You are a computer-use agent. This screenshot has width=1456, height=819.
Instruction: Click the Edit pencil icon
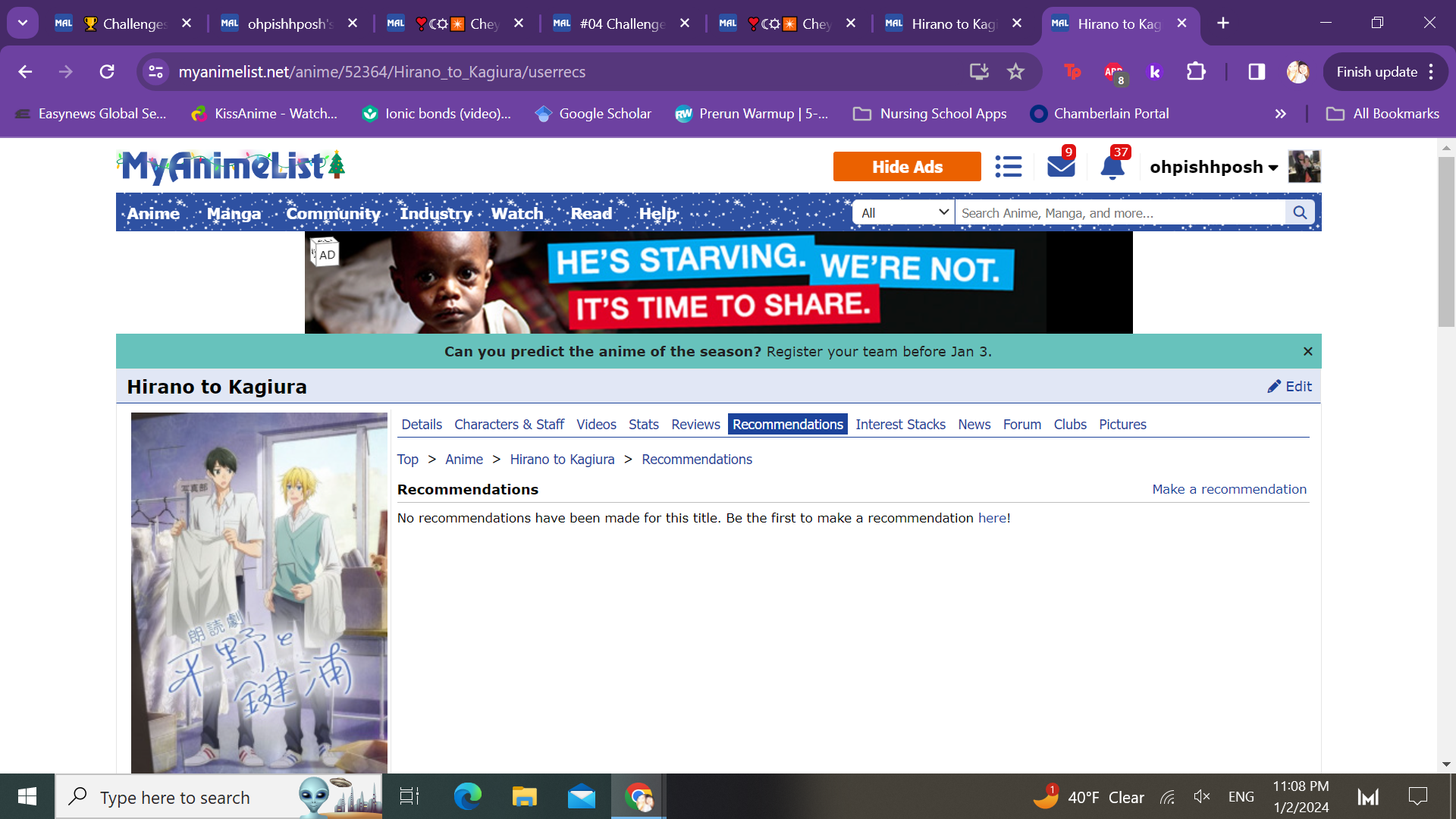pos(1275,387)
